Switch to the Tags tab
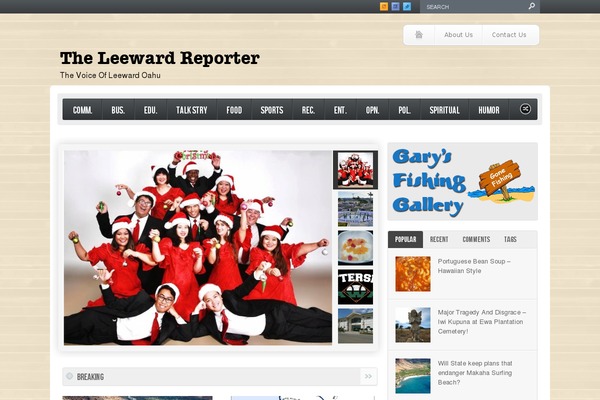 click(x=510, y=239)
